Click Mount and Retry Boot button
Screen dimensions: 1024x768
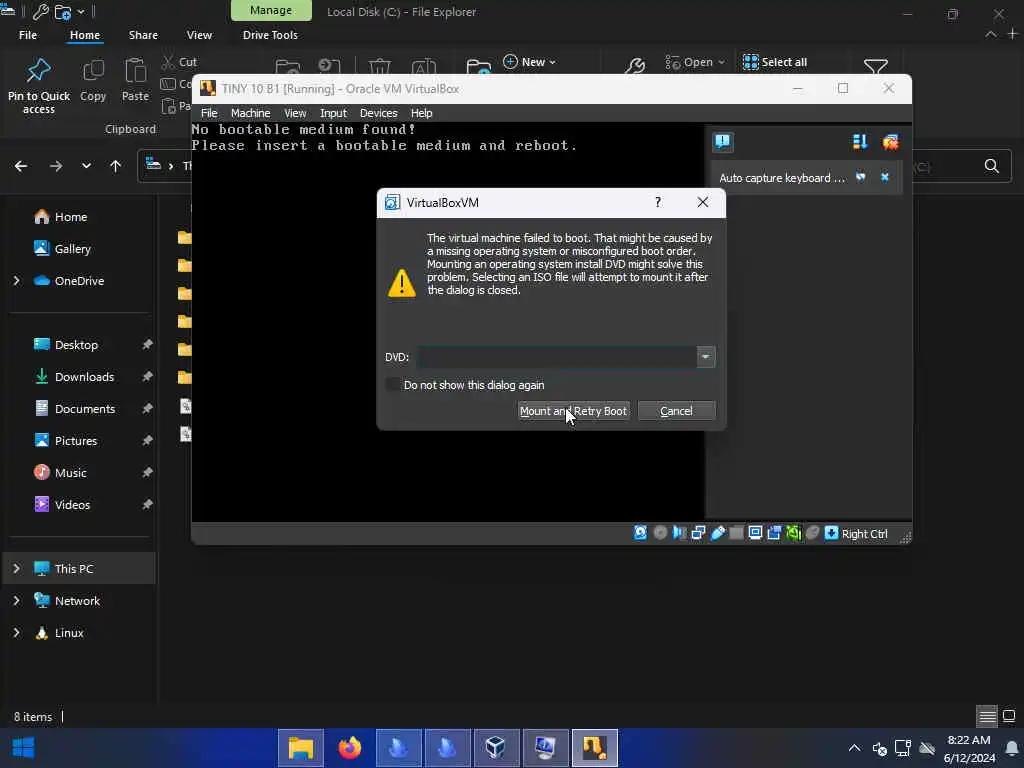point(573,411)
